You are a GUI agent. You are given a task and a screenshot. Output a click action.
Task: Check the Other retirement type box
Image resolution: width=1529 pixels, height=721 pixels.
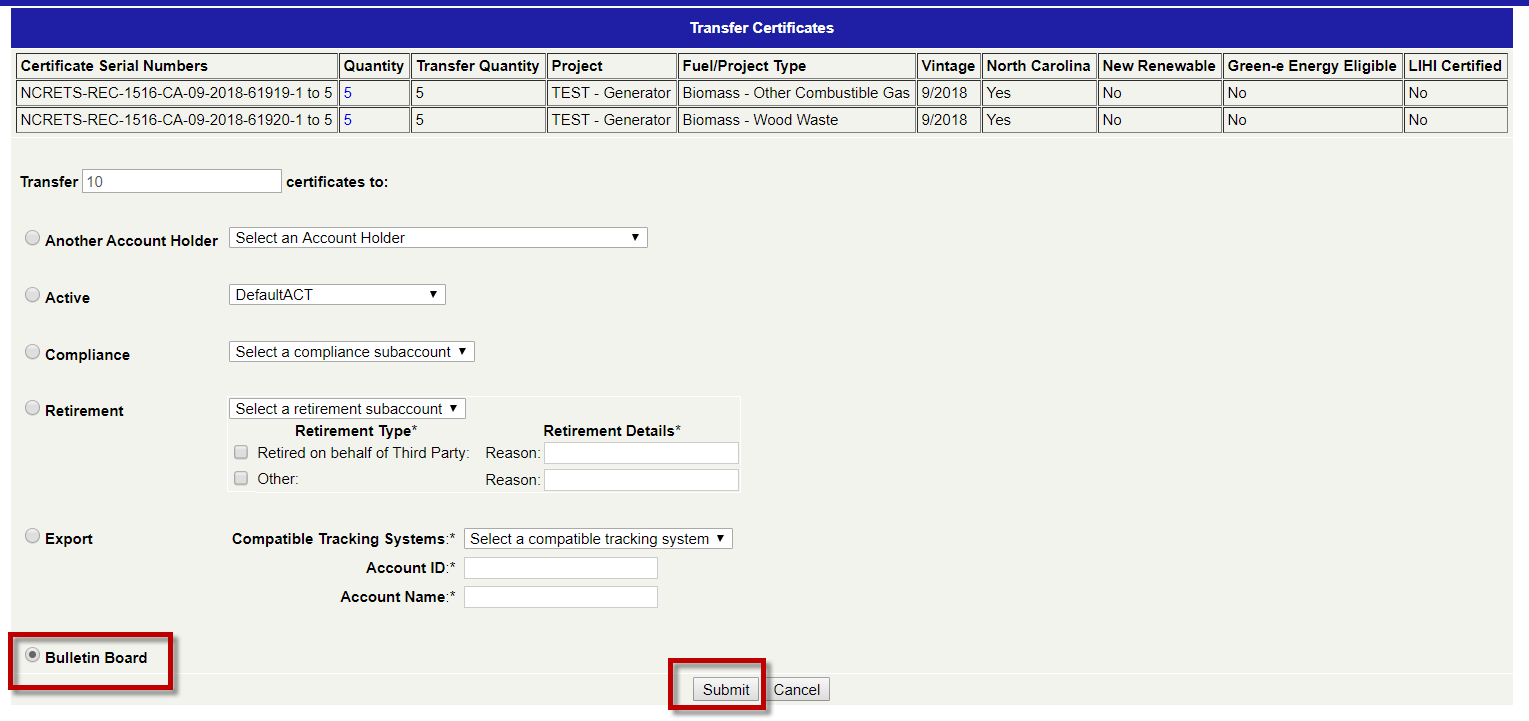[240, 478]
